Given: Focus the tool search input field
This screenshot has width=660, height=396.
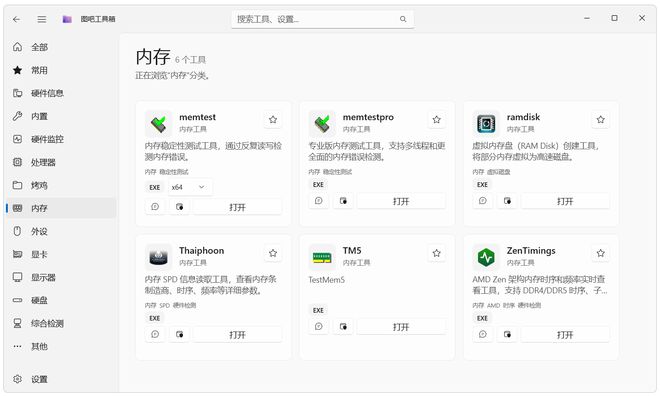Looking at the screenshot, I should point(322,19).
